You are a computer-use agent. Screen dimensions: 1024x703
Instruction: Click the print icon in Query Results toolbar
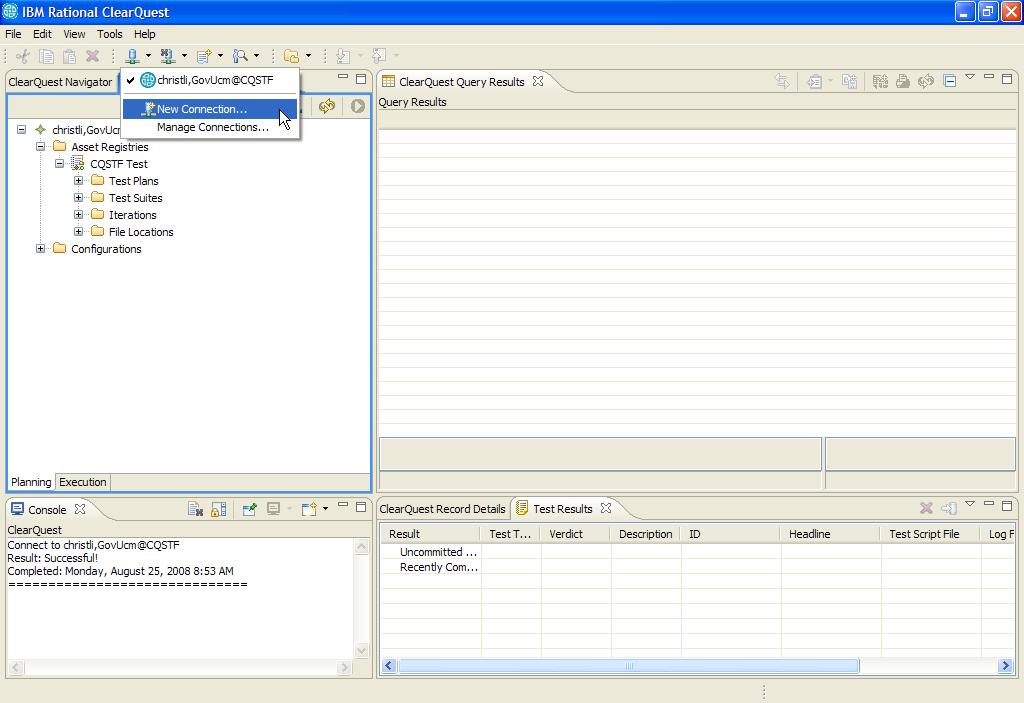click(903, 81)
